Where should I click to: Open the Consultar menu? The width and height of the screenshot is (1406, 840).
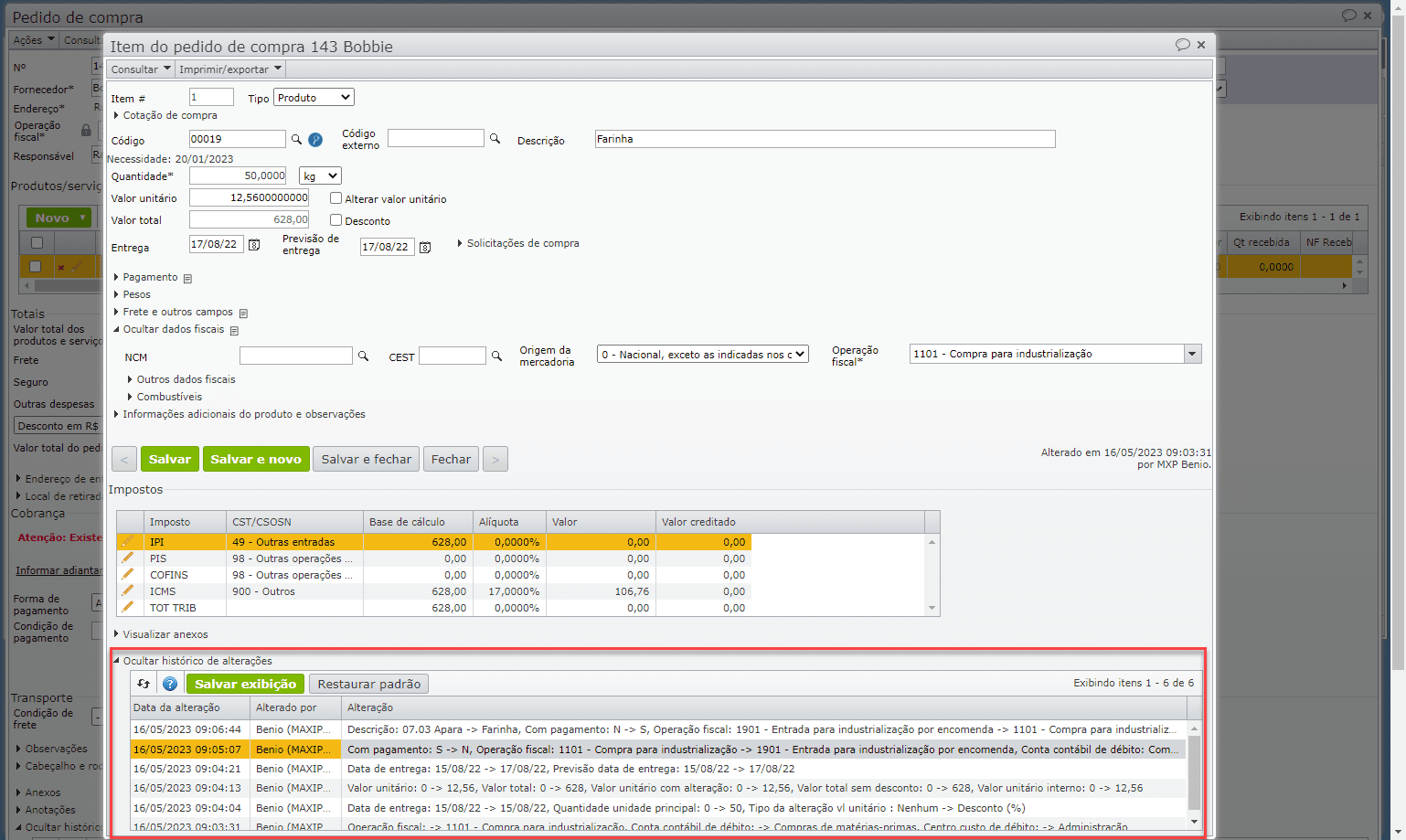point(141,69)
